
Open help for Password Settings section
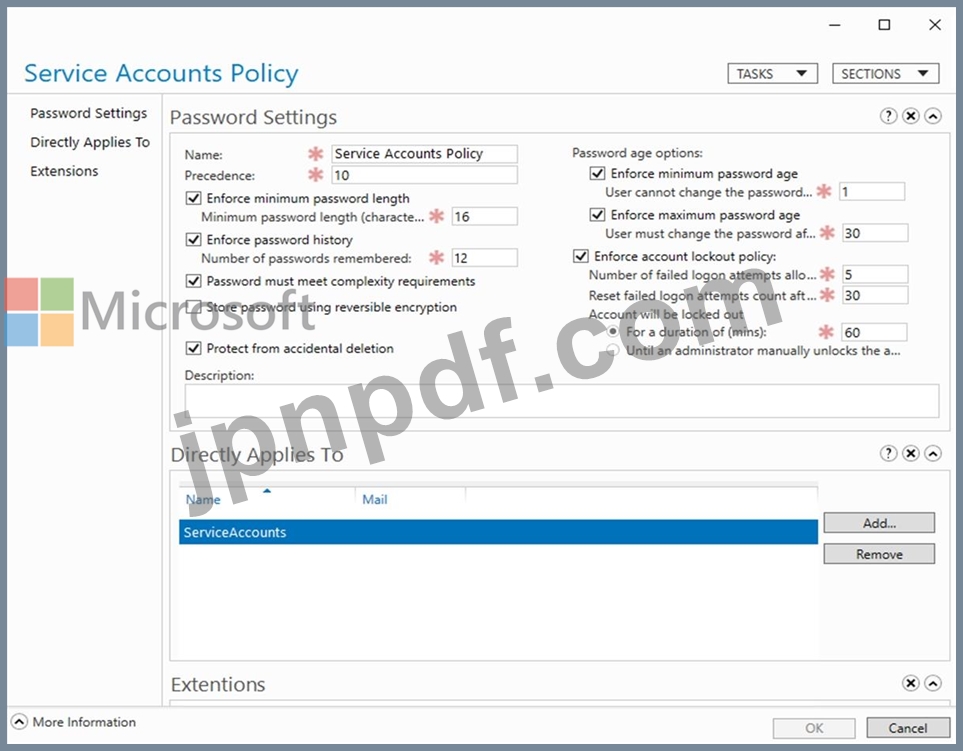[888, 116]
